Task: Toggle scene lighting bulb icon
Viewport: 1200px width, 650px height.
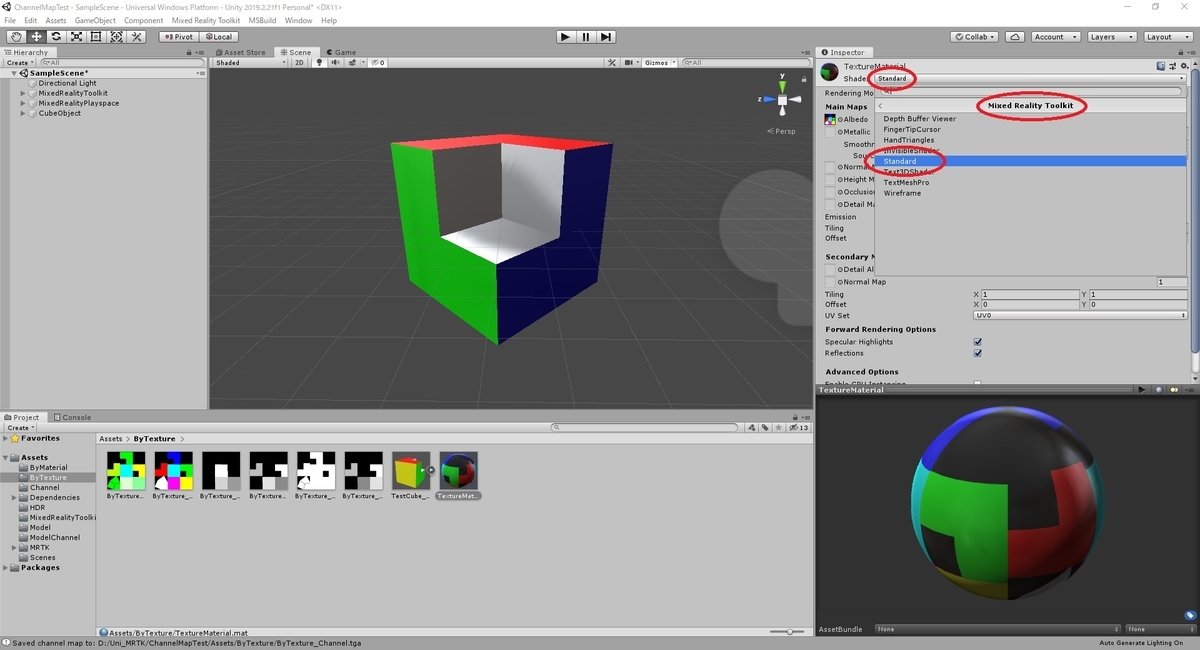Action: pyautogui.click(x=320, y=62)
